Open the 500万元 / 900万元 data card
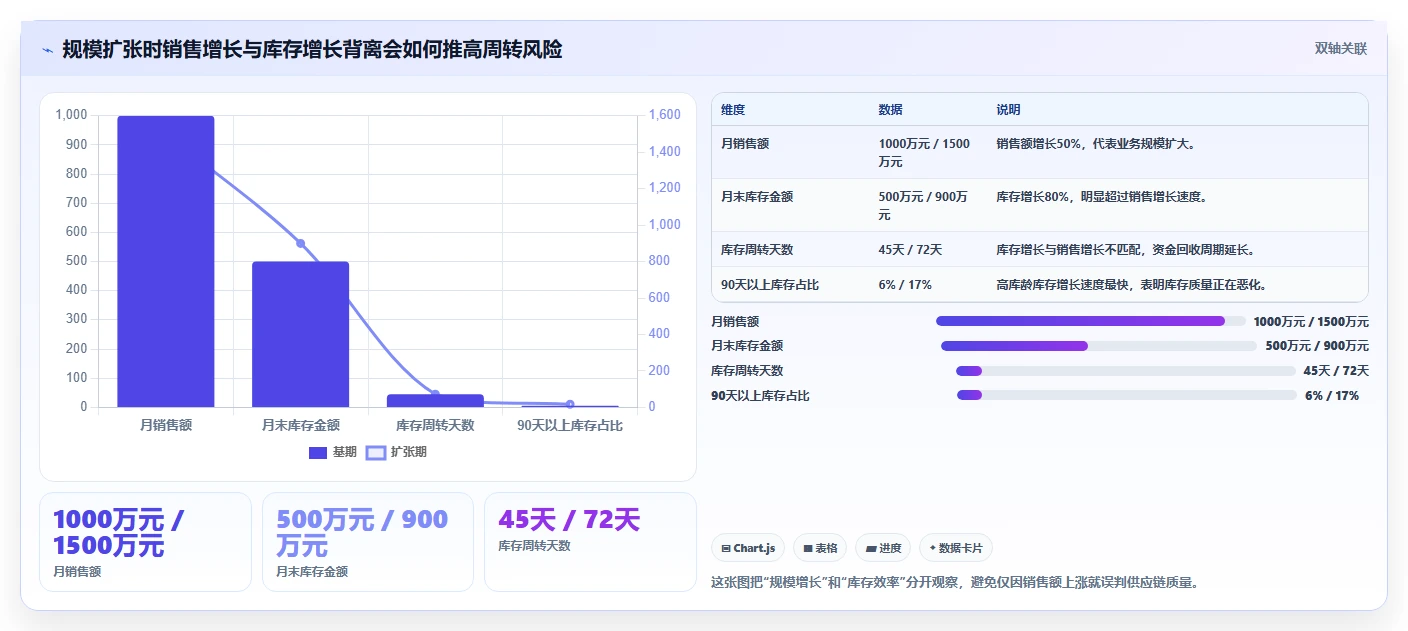Screen dimensions: 1408x631 click(x=368, y=542)
